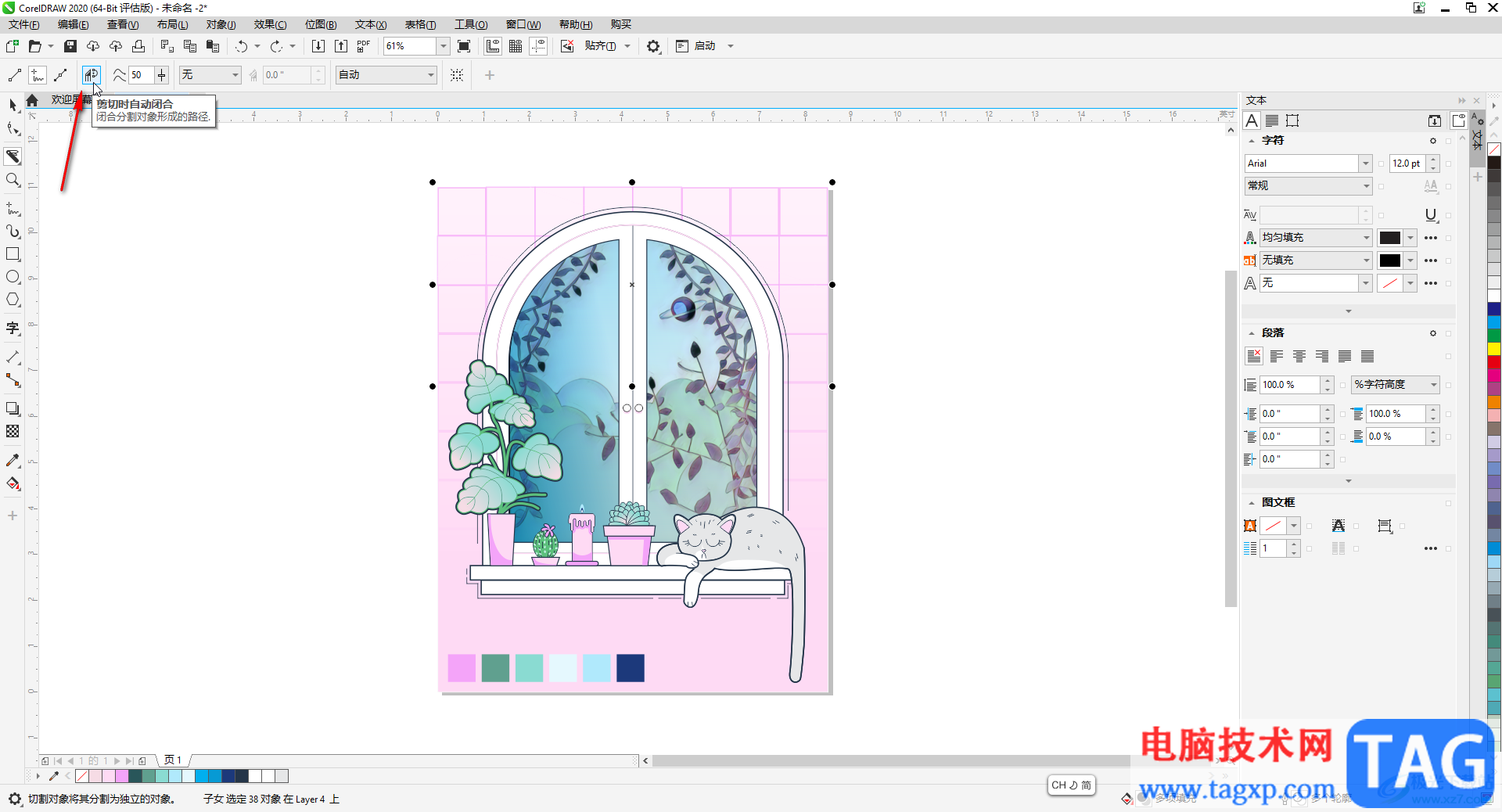
Task: Select the Shape tool
Action: pos(13,128)
